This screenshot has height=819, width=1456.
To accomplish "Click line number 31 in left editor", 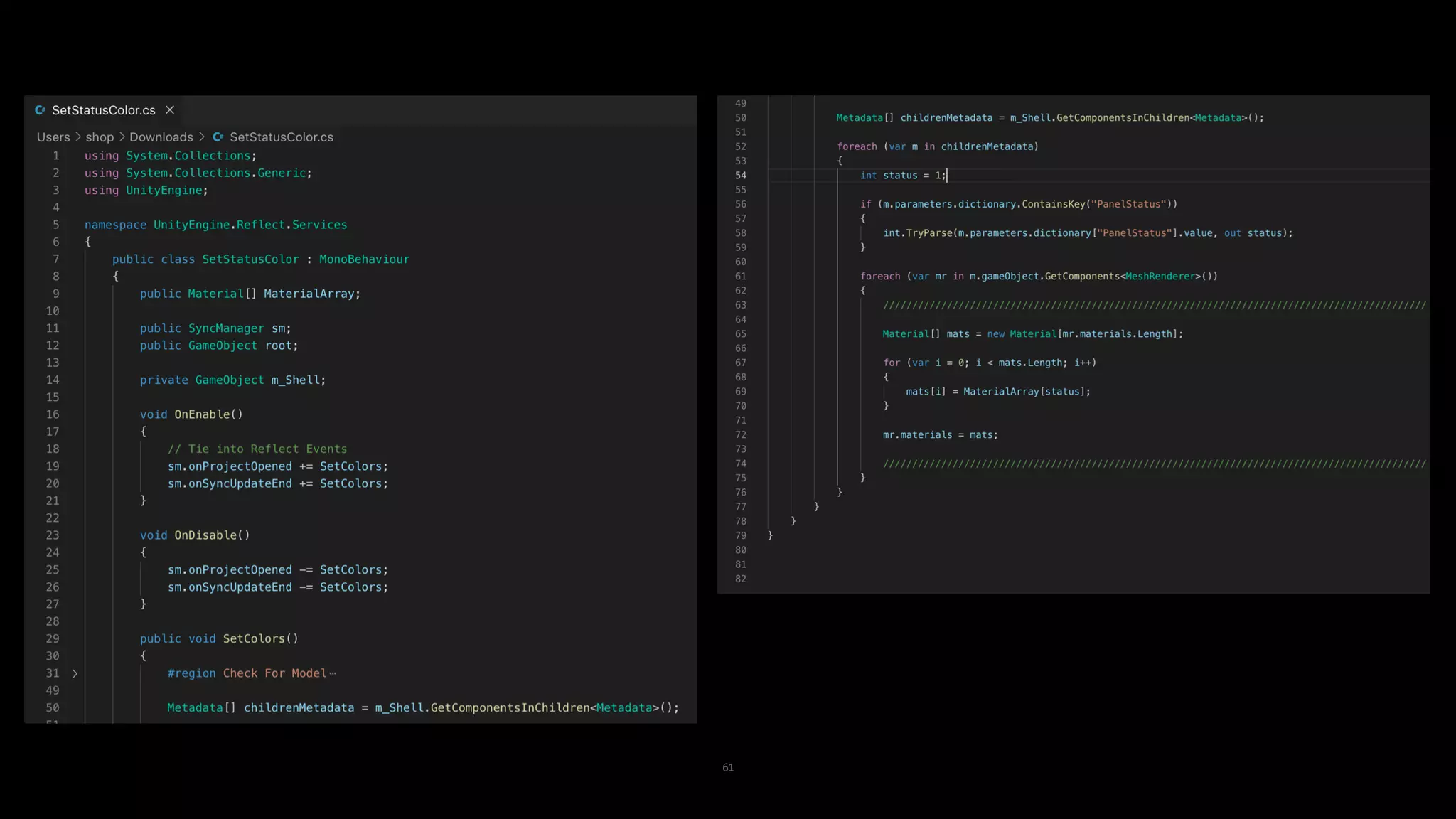I will point(53,673).
